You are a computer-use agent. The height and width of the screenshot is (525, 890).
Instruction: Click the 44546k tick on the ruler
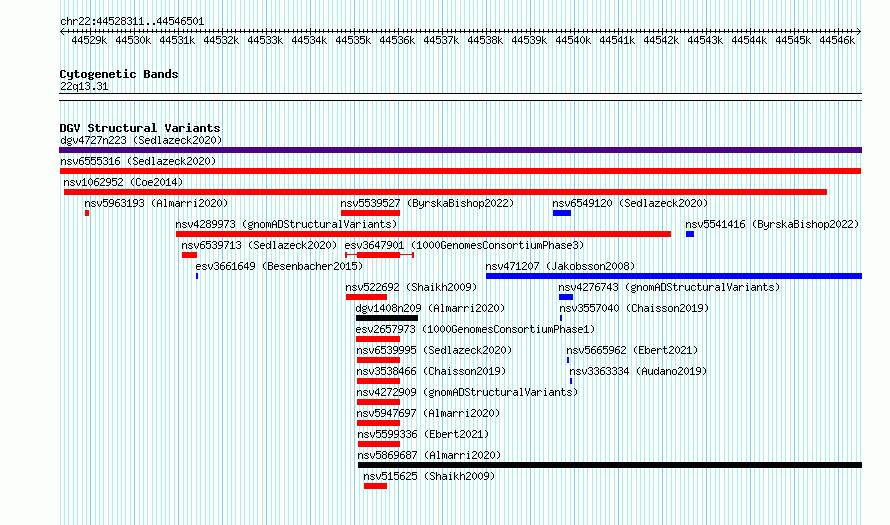pos(837,40)
